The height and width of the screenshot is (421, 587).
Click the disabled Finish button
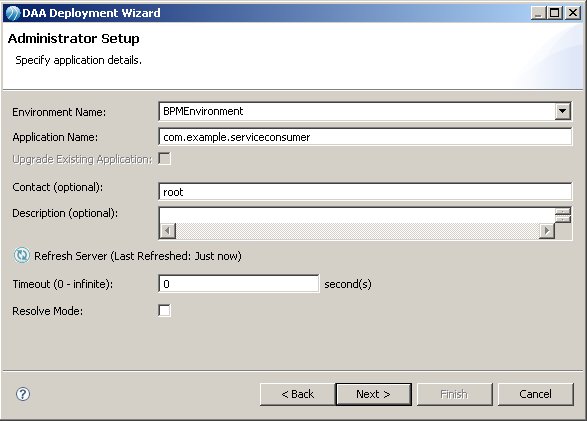[454, 394]
